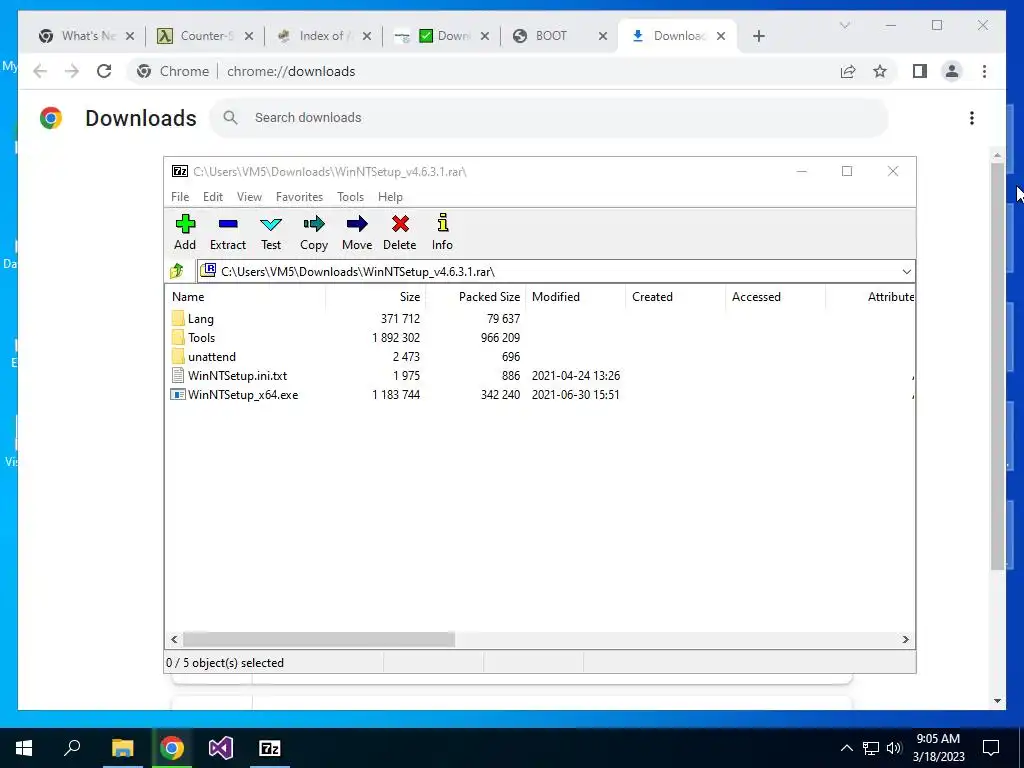Click the right arrow of horizontal scrollbar
The width and height of the screenshot is (1024, 768).
pos(906,639)
